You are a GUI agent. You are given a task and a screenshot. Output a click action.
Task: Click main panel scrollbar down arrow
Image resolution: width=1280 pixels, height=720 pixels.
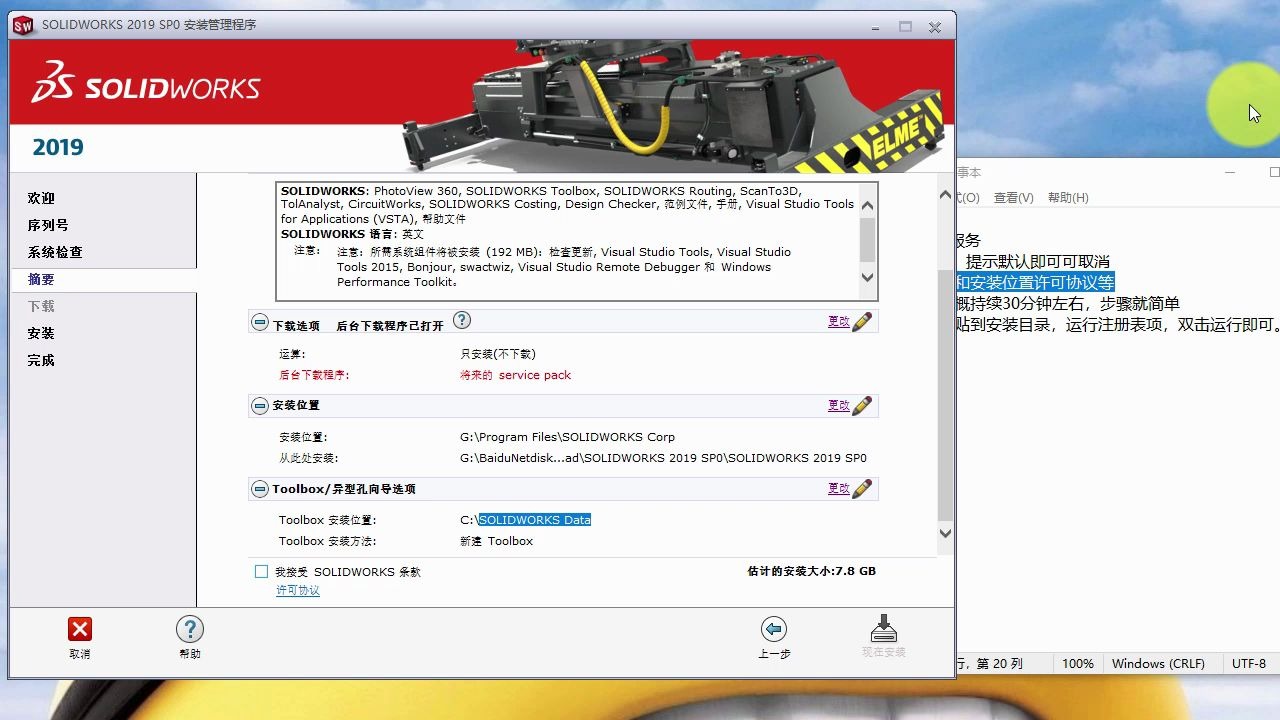pos(946,533)
